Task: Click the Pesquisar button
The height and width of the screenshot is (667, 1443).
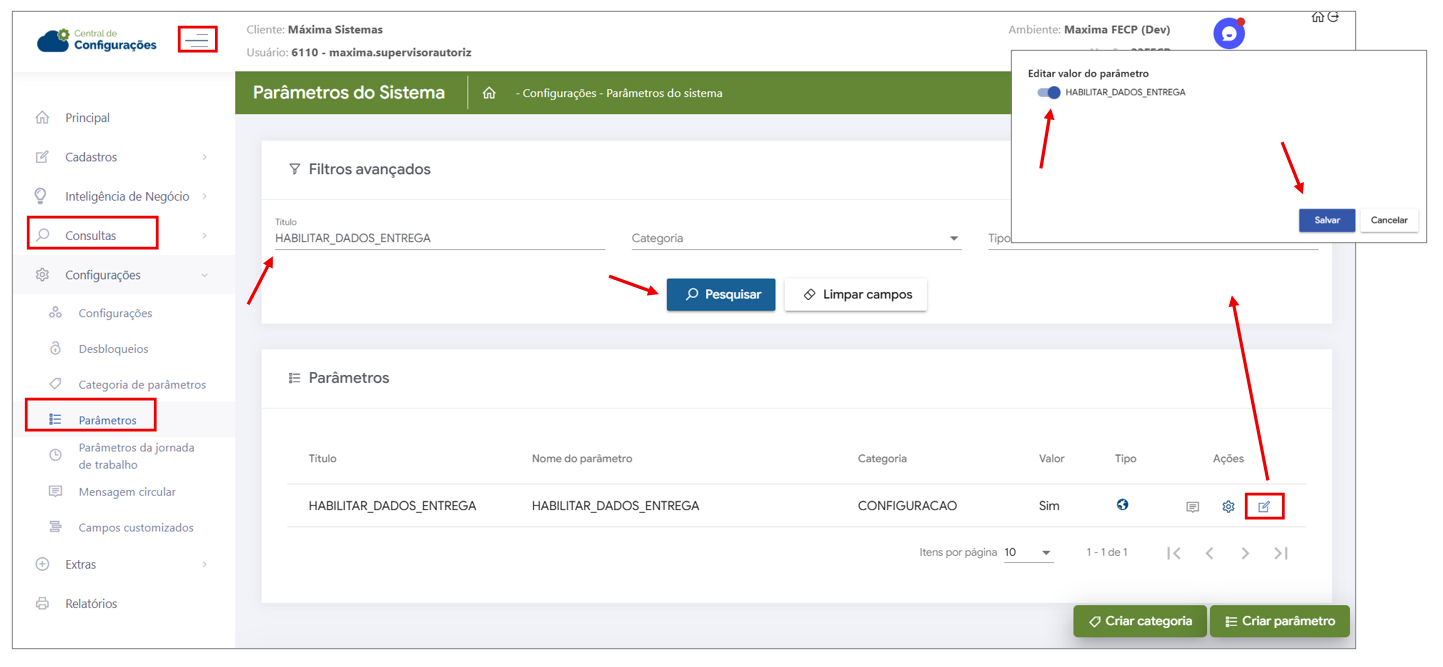Action: coord(721,295)
